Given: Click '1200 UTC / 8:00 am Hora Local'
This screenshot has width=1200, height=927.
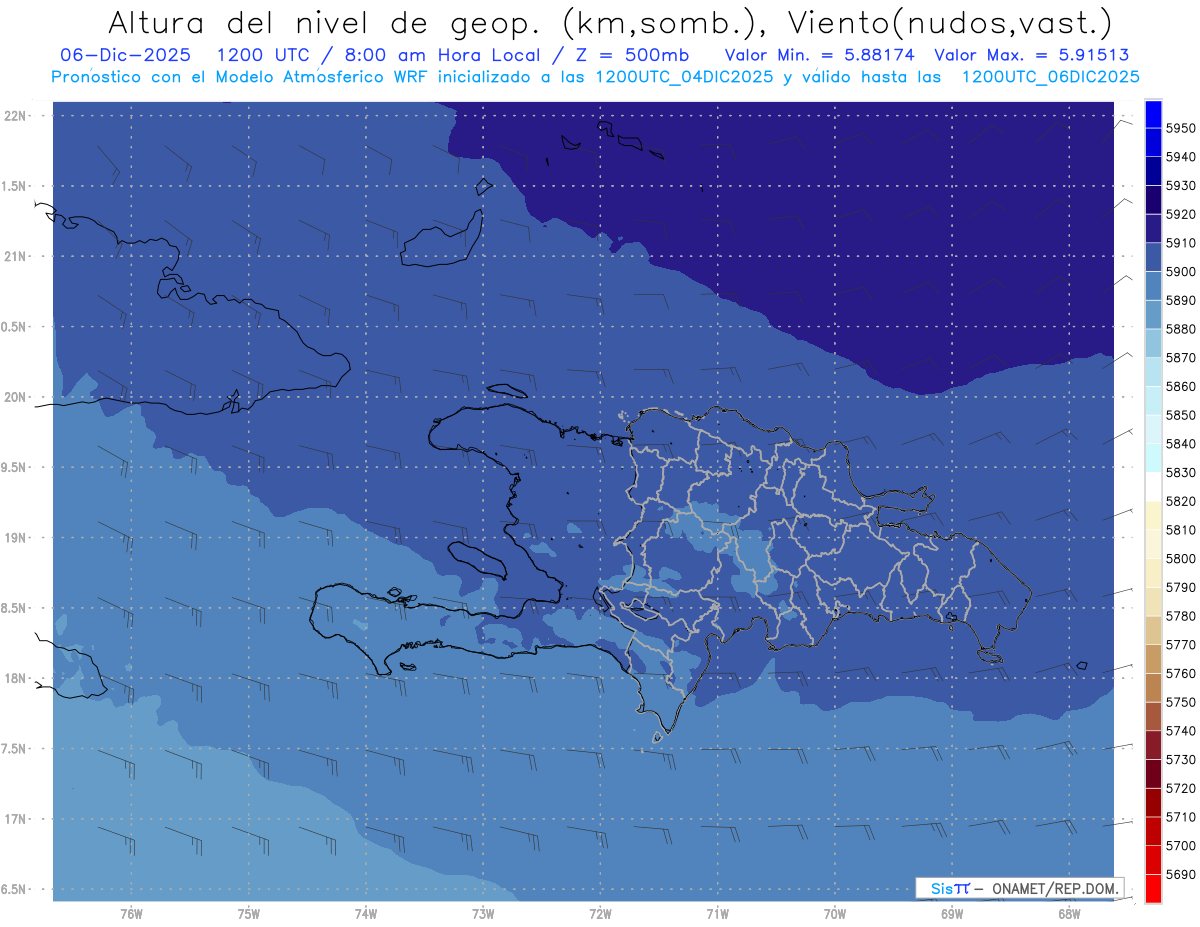Looking at the screenshot, I should click(x=377, y=56).
